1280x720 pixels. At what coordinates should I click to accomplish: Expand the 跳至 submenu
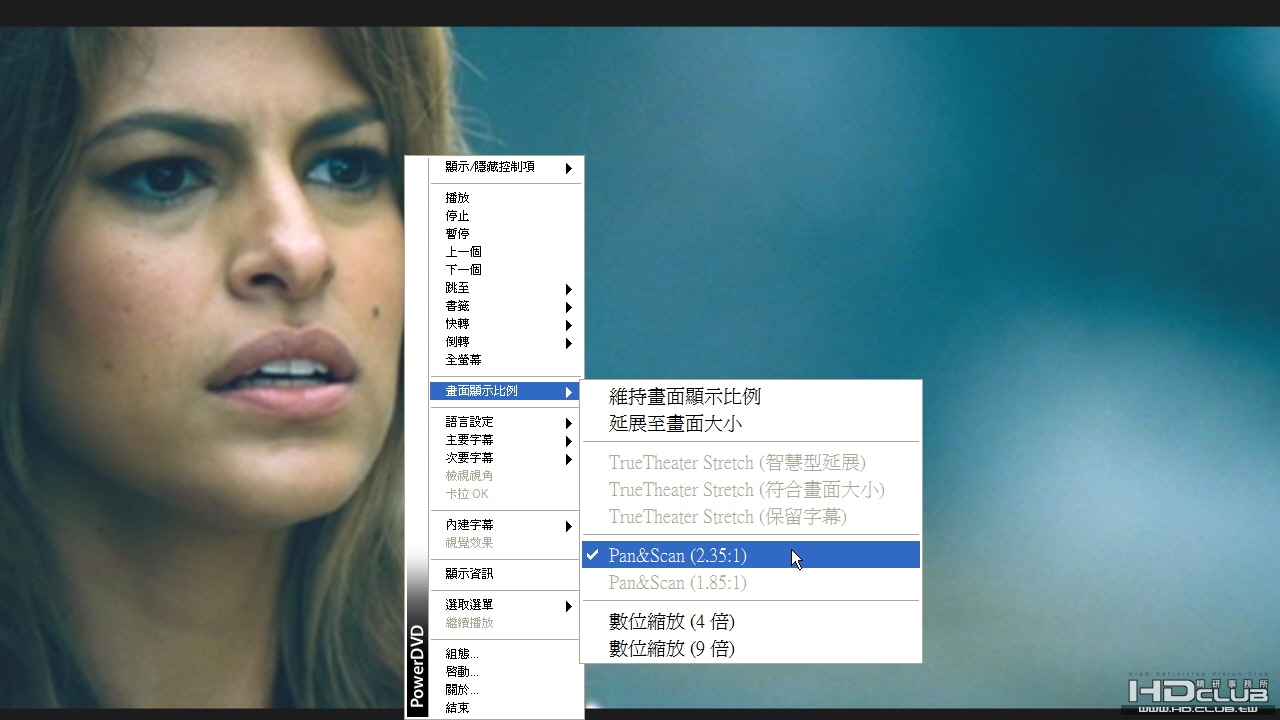506,288
